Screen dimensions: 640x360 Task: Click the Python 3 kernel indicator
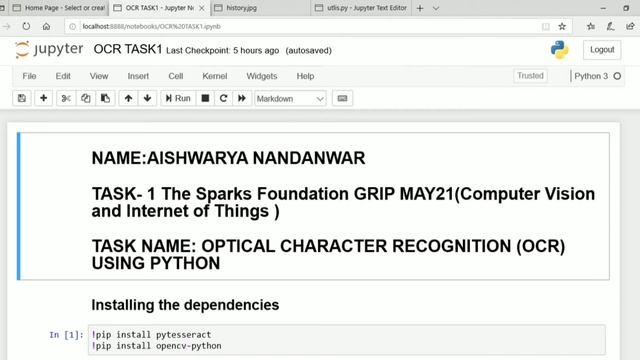(x=597, y=76)
